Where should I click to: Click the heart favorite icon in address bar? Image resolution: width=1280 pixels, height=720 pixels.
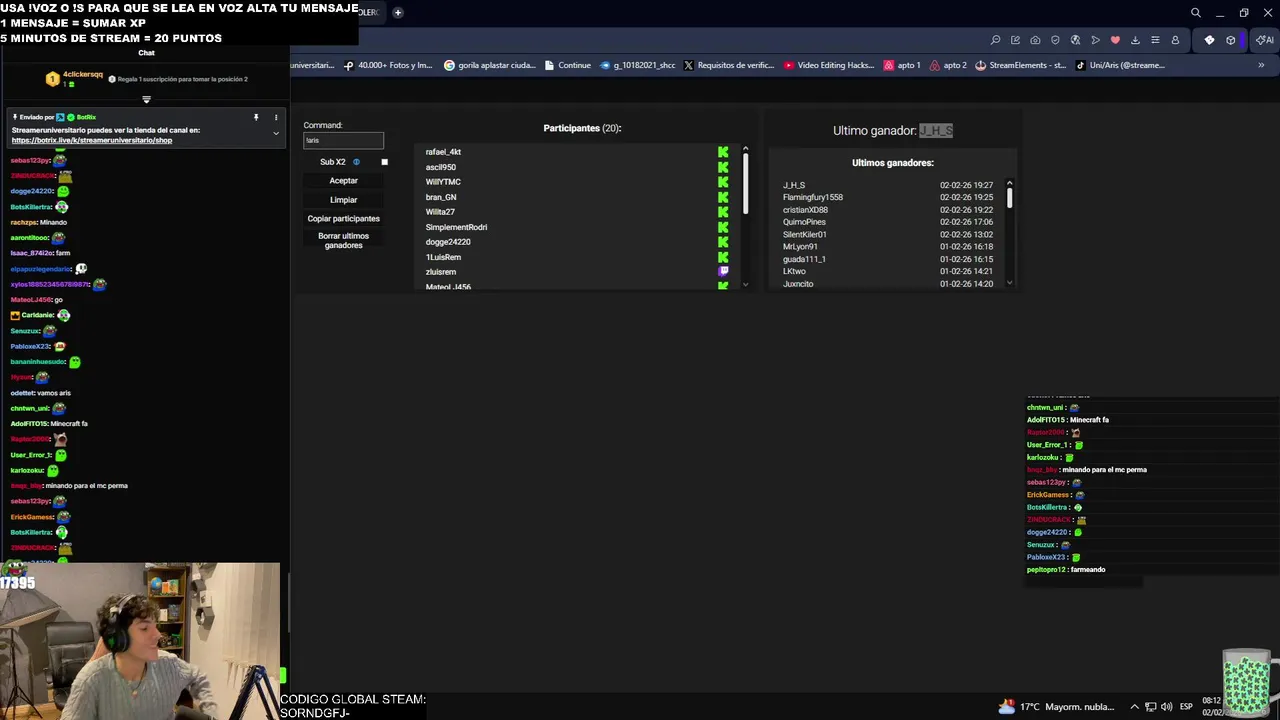[x=1115, y=40]
